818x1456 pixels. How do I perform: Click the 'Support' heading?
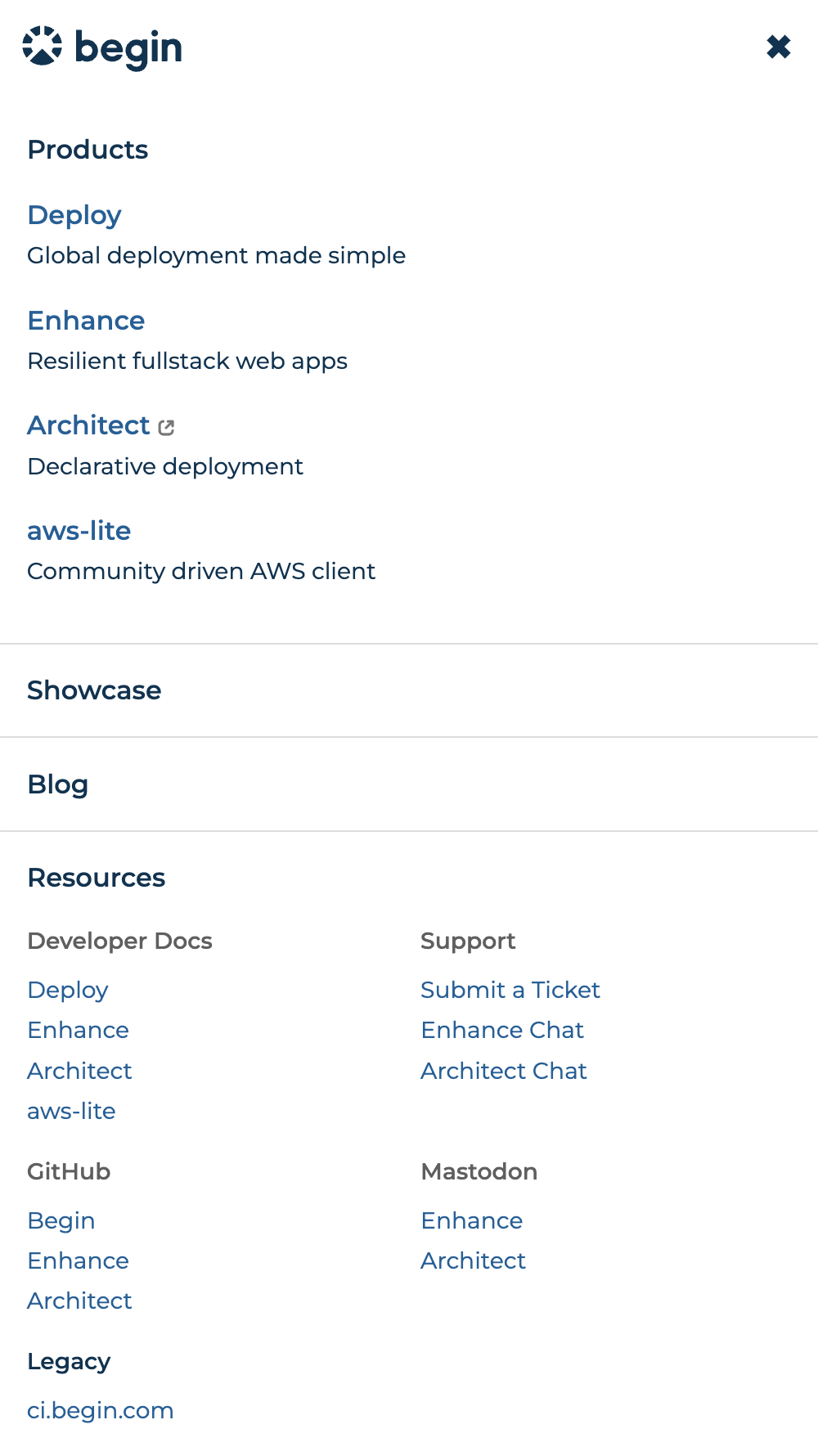tap(468, 941)
